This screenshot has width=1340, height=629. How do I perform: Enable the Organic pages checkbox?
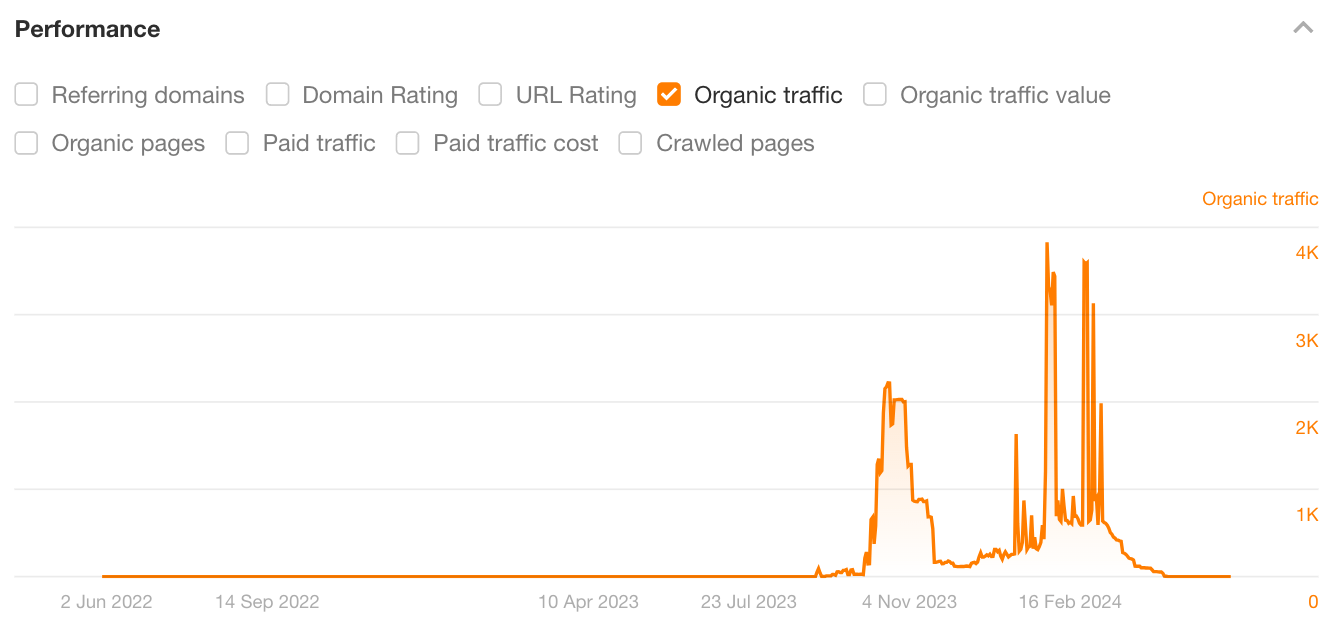[26, 143]
